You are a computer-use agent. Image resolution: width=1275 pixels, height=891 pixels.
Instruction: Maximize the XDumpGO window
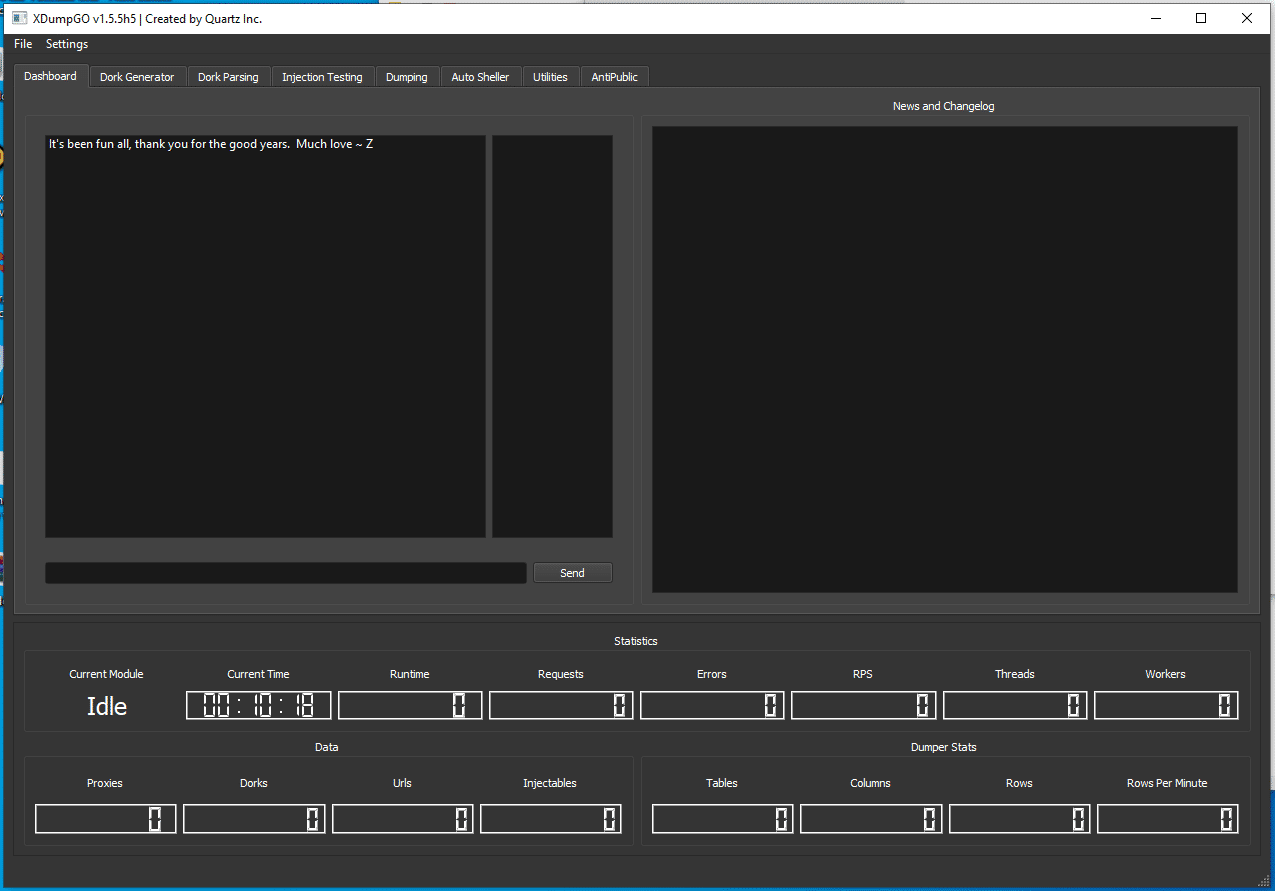tap(1201, 18)
